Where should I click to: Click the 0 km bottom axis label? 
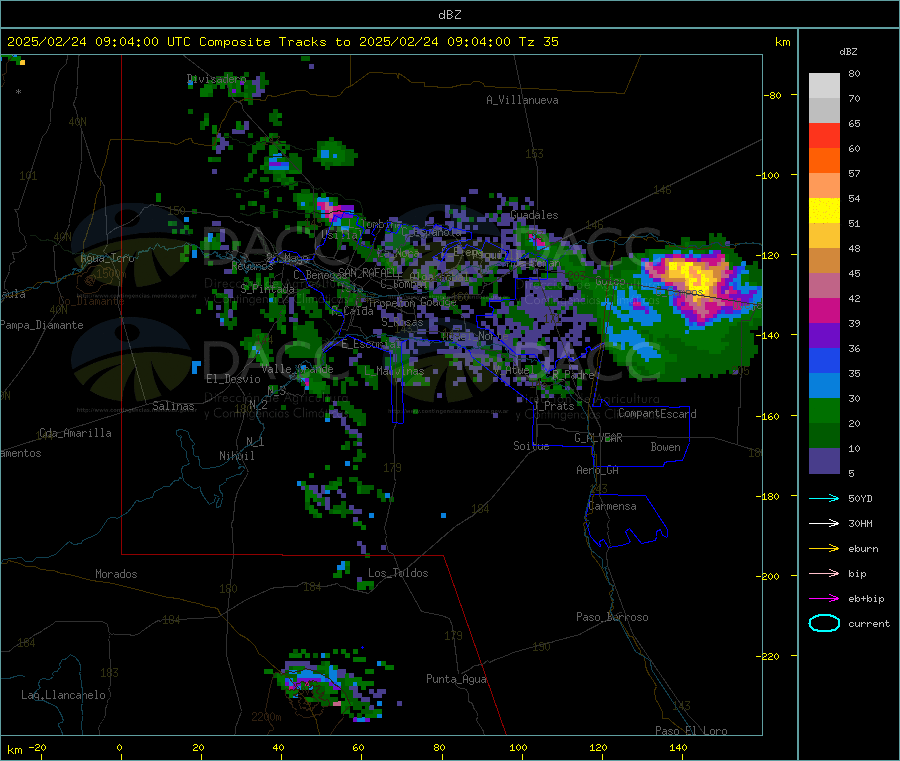[x=119, y=747]
